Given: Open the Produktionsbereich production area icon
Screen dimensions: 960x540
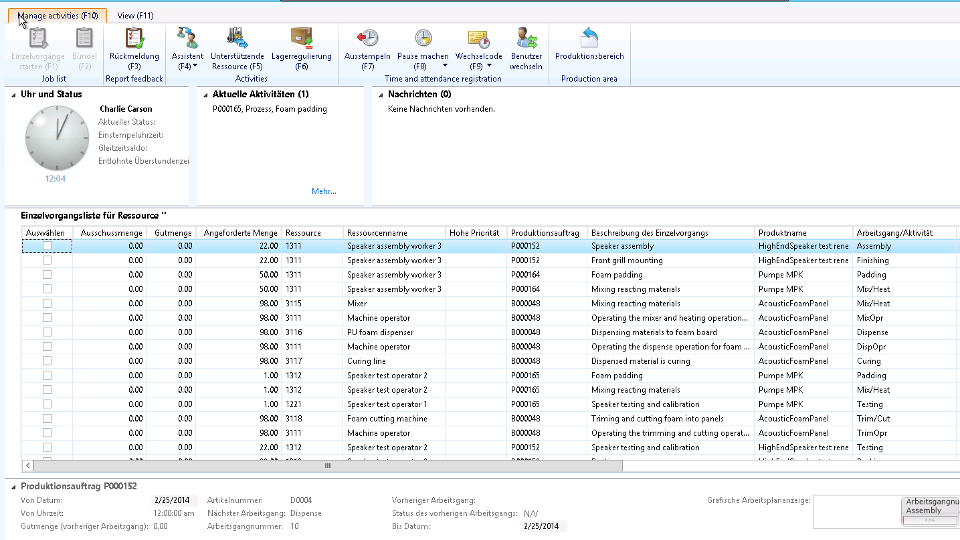Looking at the screenshot, I should pos(589,39).
